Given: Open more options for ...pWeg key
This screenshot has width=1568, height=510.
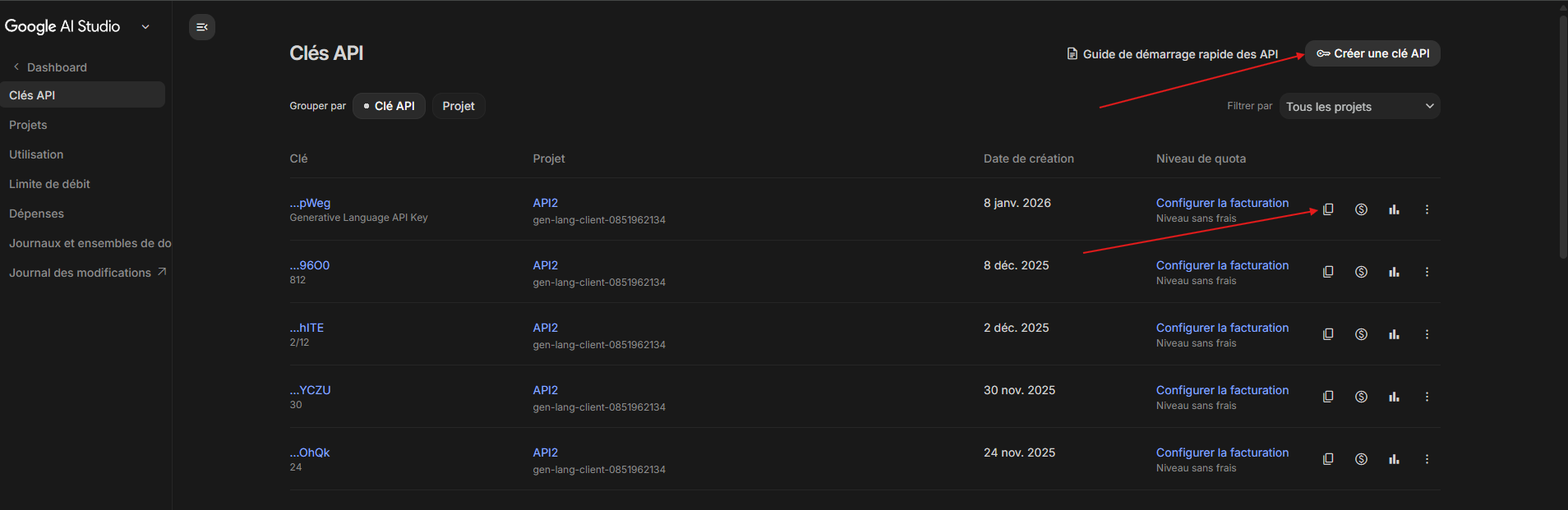Looking at the screenshot, I should [x=1427, y=209].
